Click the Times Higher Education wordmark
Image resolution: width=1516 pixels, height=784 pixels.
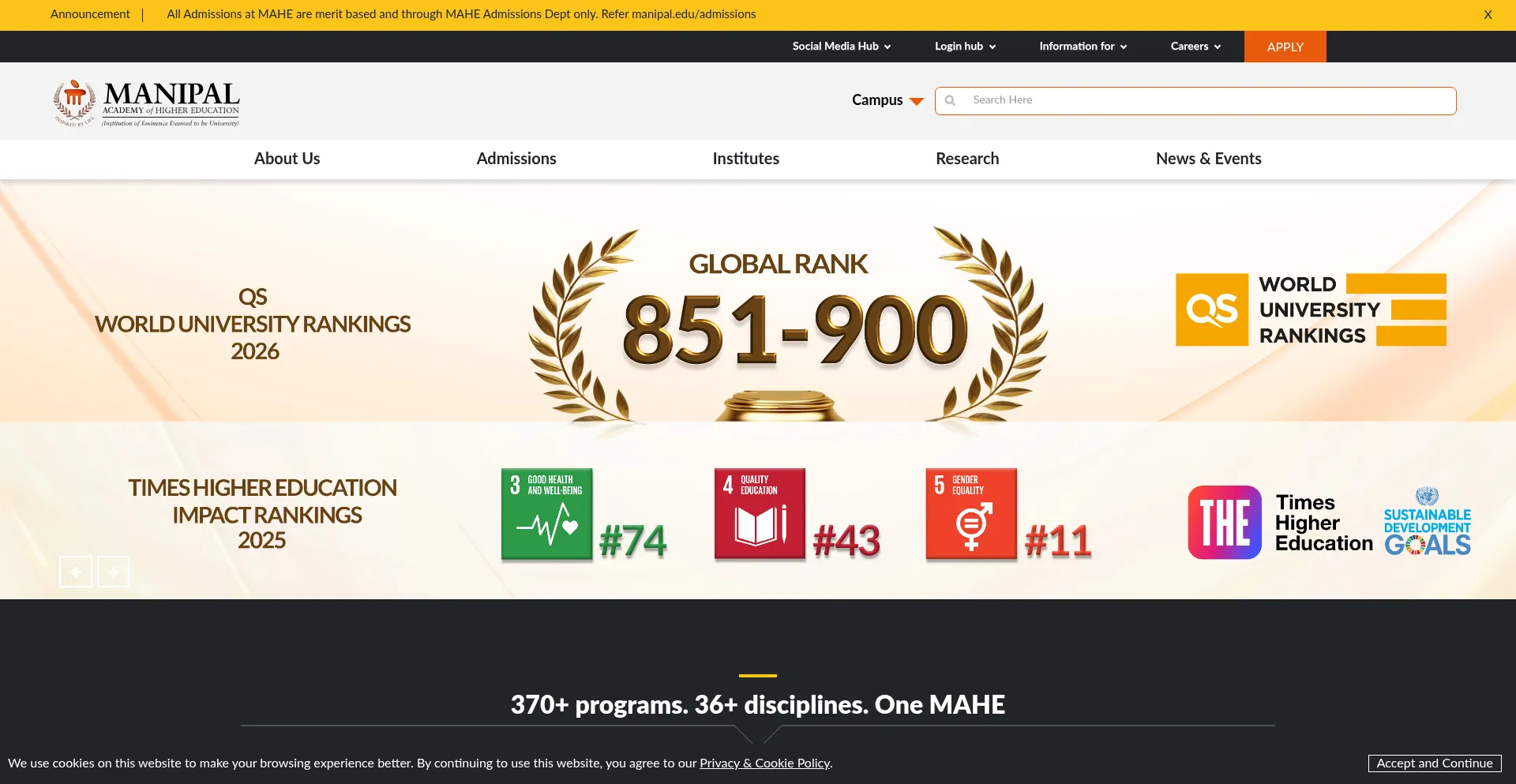pyautogui.click(x=1324, y=523)
